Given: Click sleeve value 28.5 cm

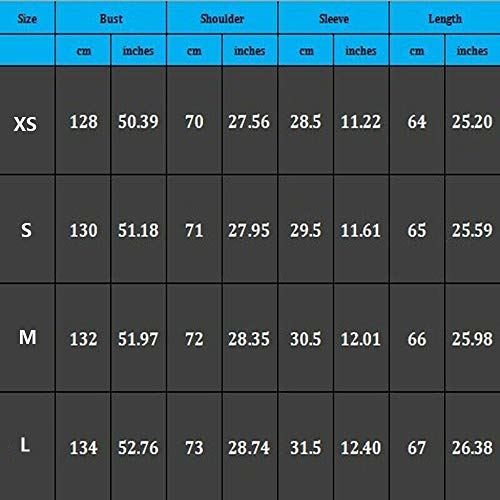Looking at the screenshot, I should 306,122.
